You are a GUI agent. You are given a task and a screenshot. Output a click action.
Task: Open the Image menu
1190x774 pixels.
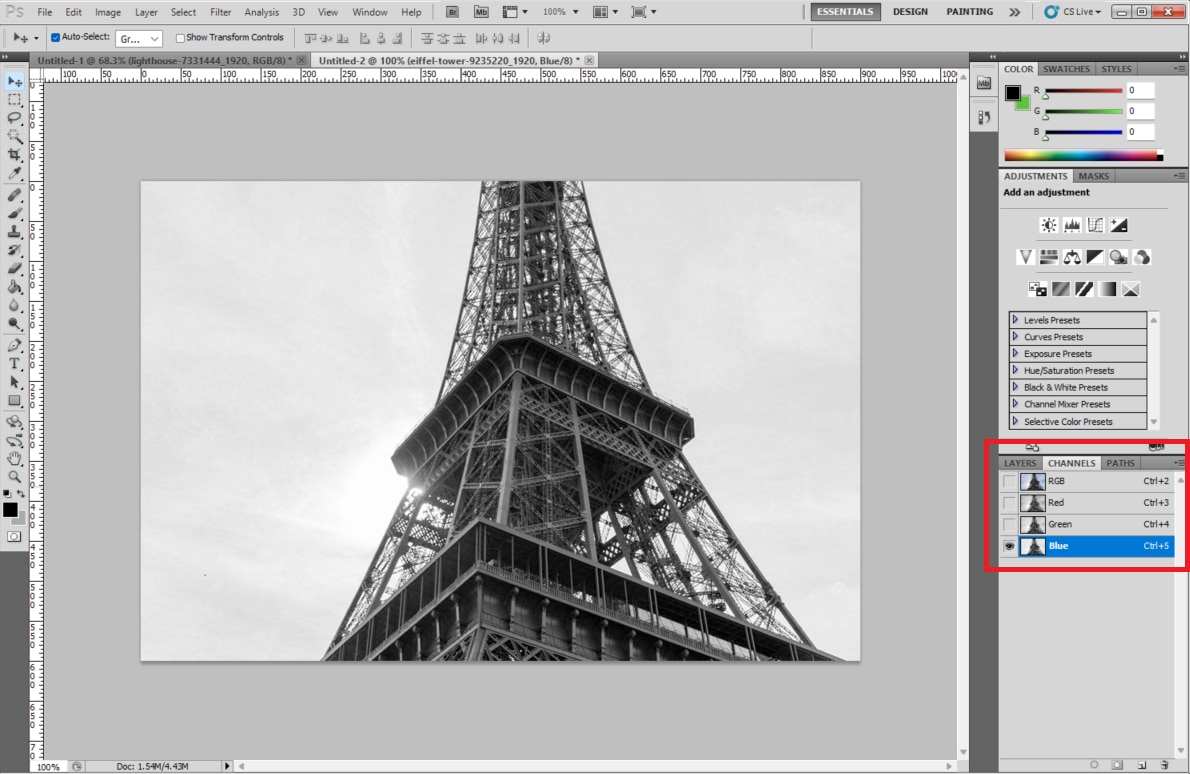(108, 12)
